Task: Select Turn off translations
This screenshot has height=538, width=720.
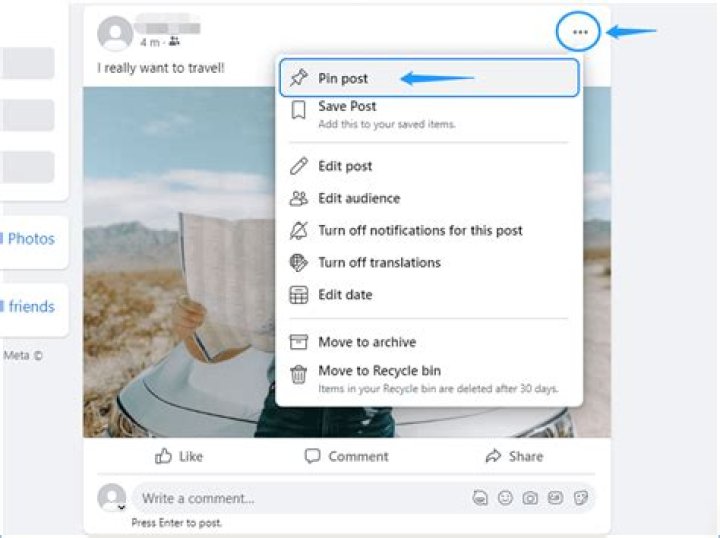Action: coord(429,263)
